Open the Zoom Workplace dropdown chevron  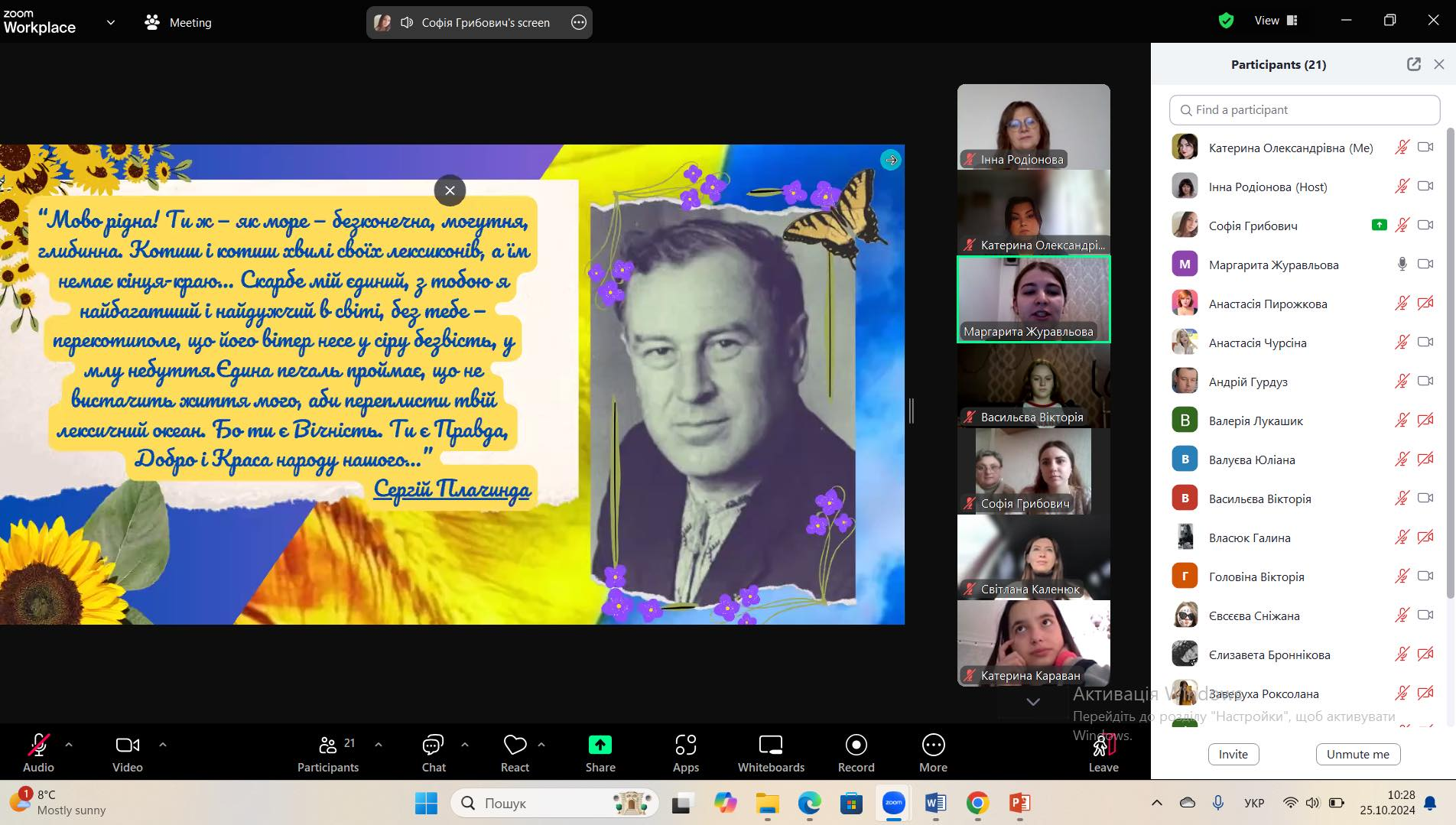click(x=111, y=22)
